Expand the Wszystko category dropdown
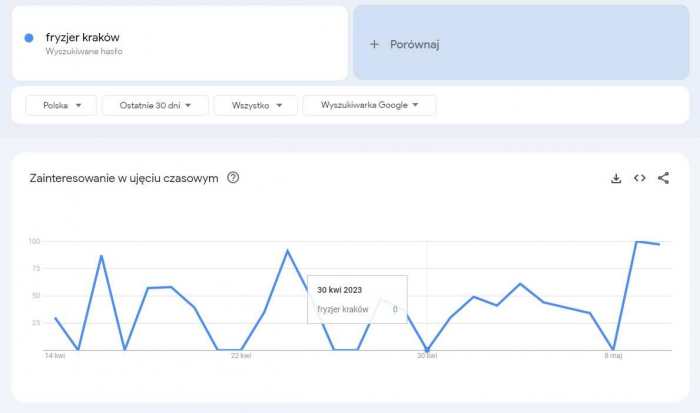The width and height of the screenshot is (700, 413). point(257,105)
